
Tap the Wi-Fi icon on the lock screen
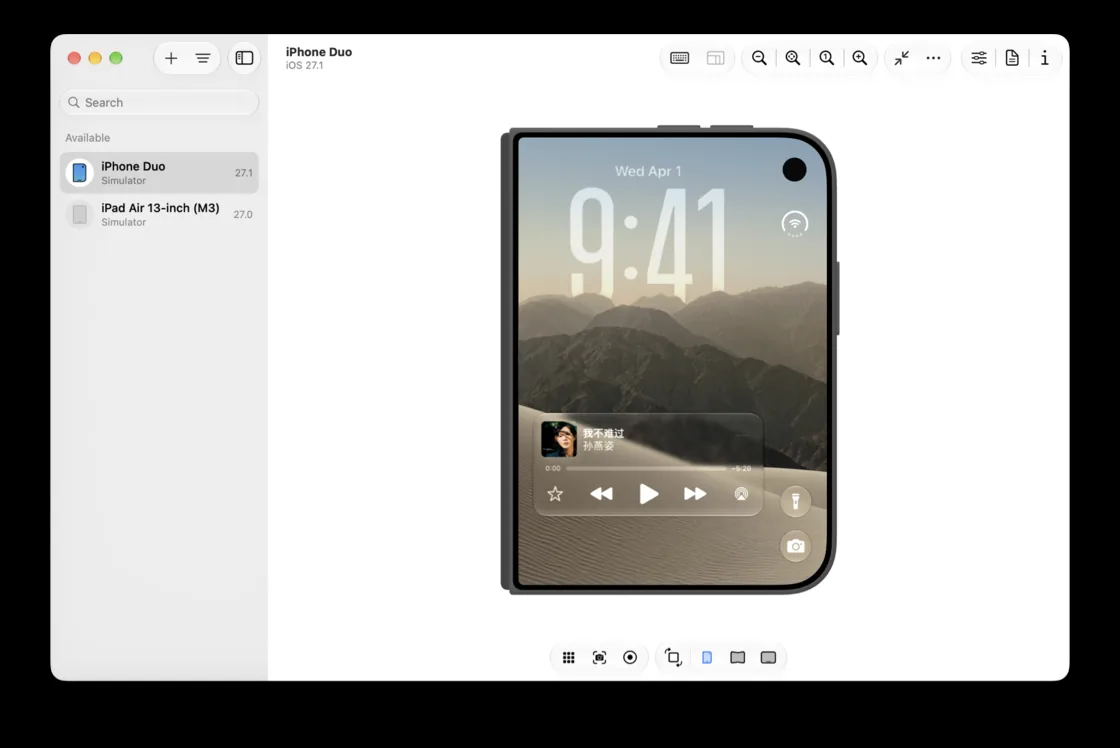point(794,224)
